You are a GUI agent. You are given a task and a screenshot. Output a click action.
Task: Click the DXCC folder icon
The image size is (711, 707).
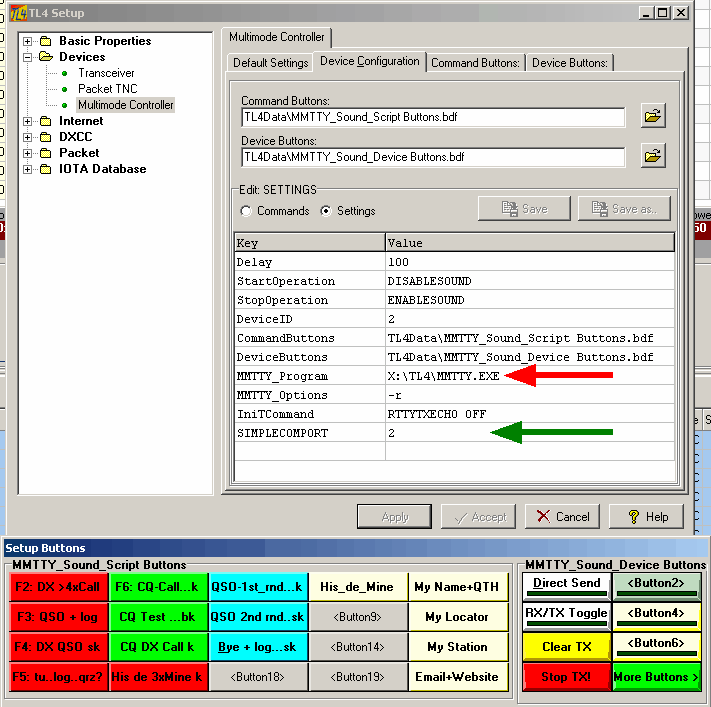click(45, 137)
